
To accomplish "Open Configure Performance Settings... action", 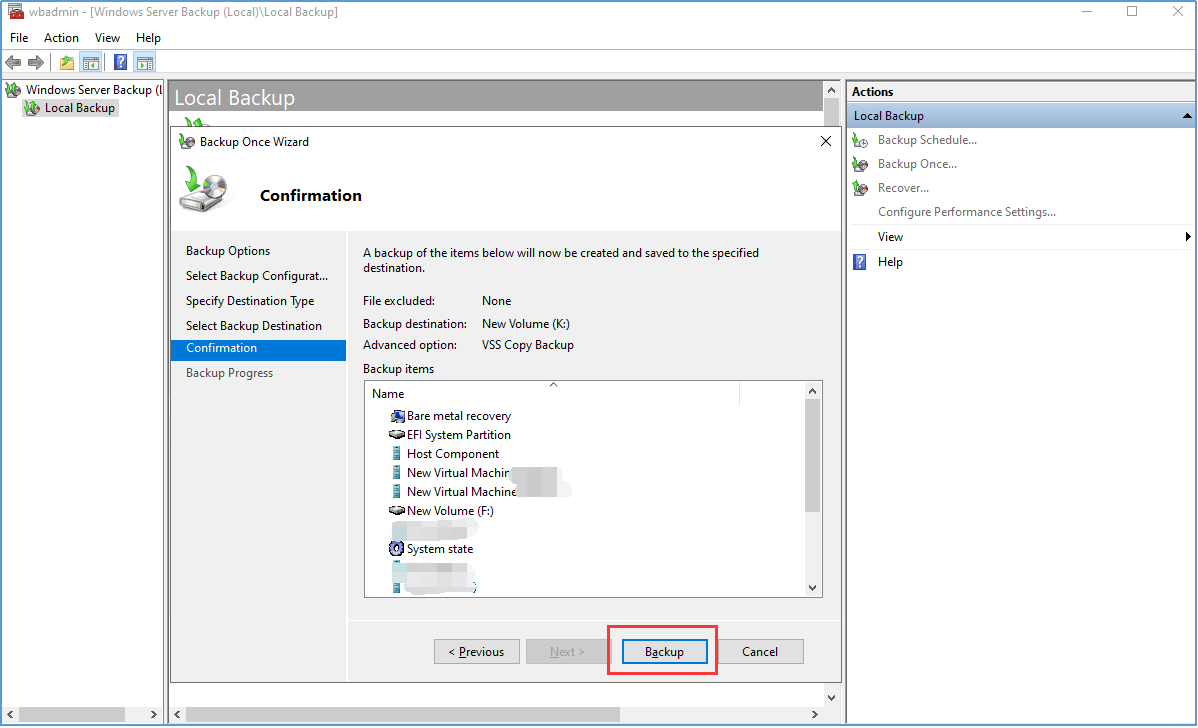I will pyautogui.click(x=966, y=212).
